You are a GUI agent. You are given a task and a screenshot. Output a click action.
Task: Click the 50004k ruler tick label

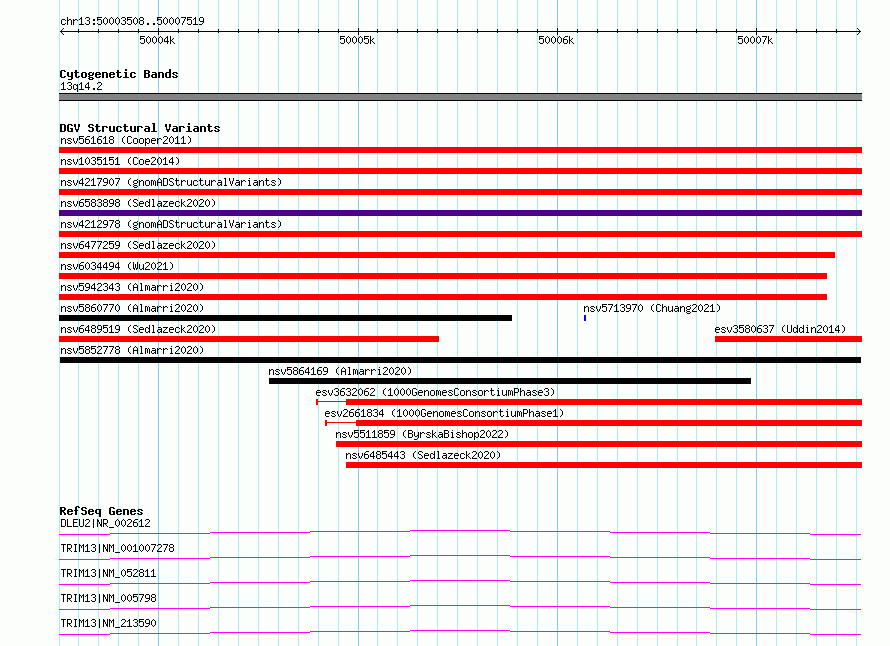click(157, 40)
